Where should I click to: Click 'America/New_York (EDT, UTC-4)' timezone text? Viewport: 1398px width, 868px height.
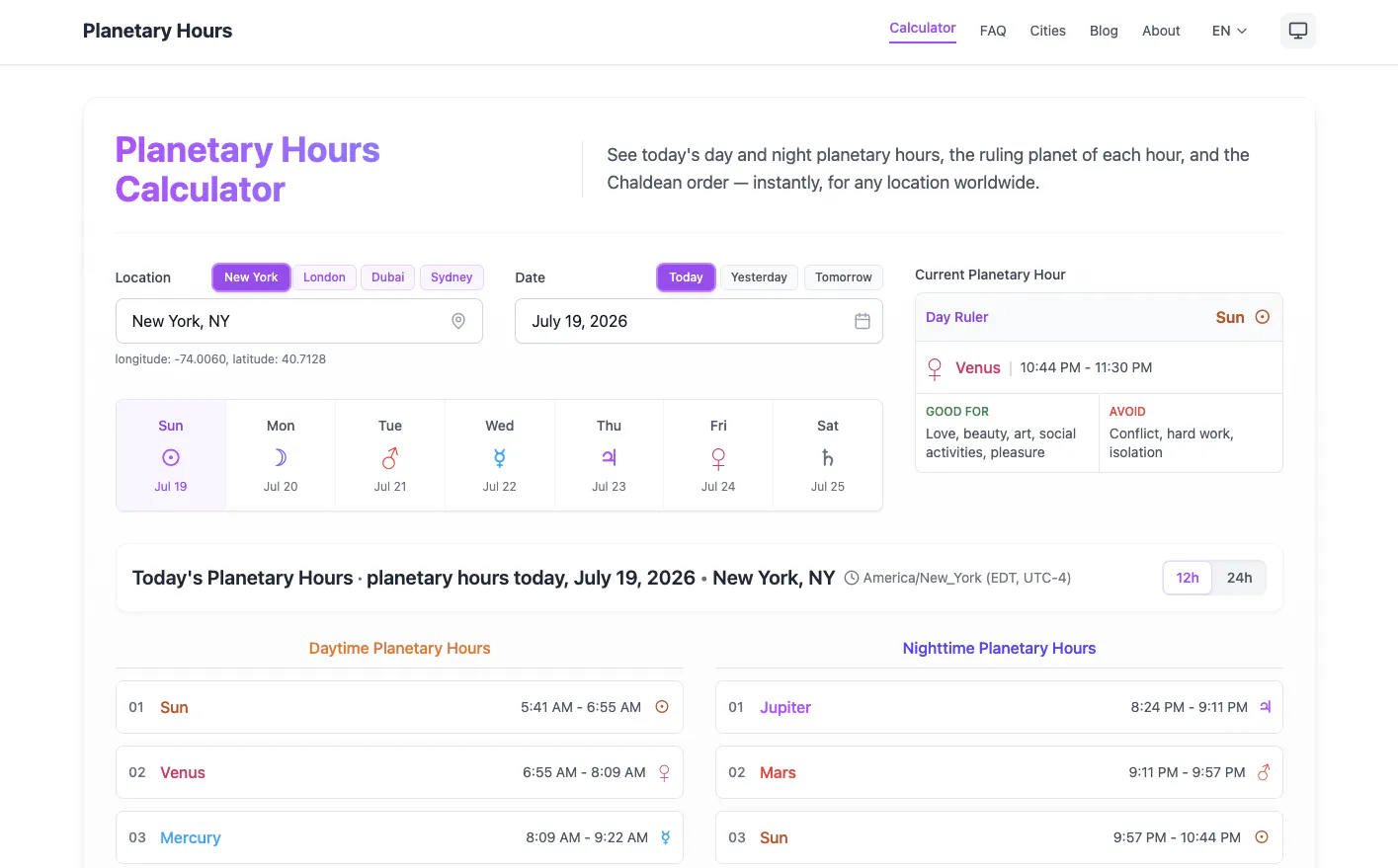(967, 578)
